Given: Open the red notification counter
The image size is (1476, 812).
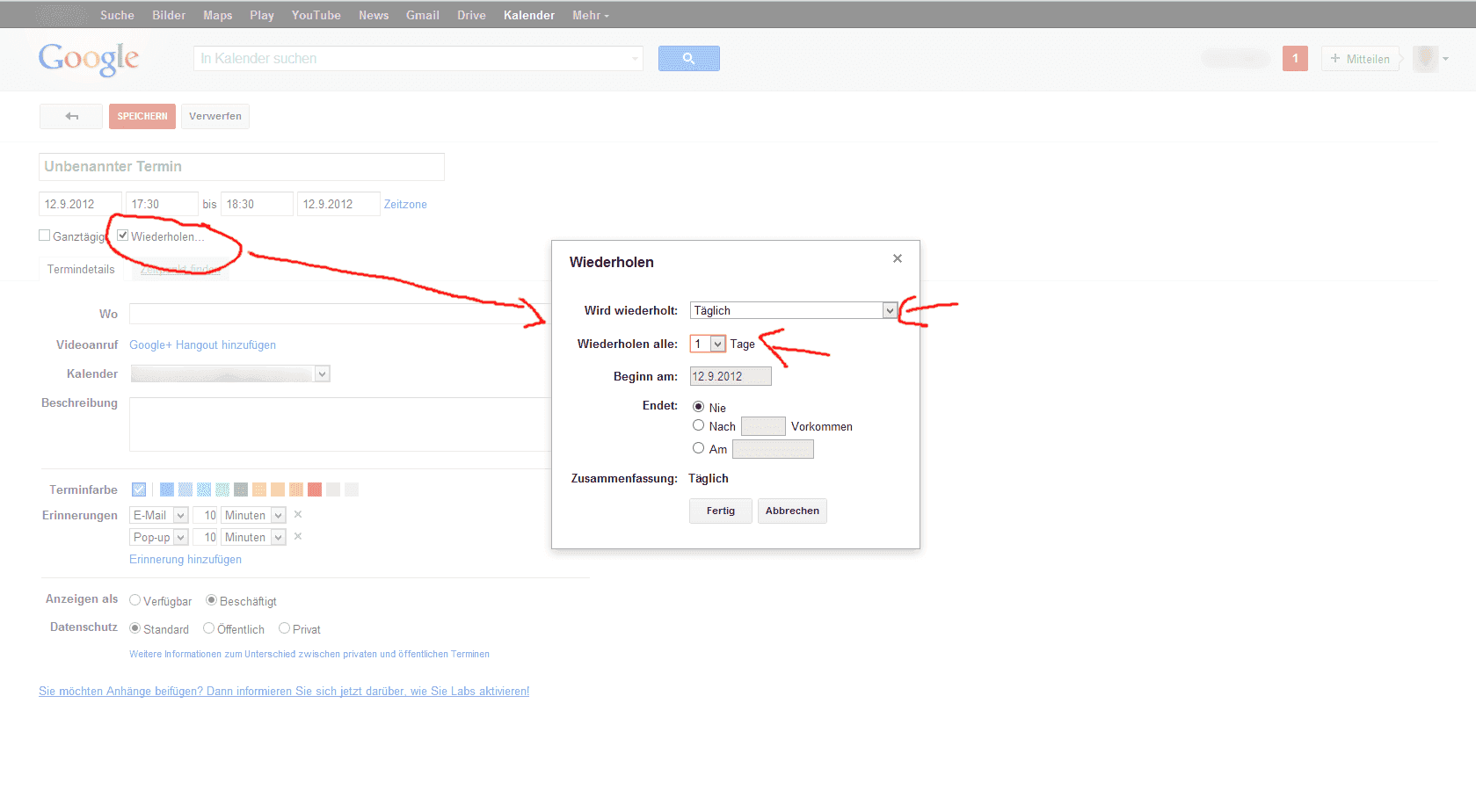Looking at the screenshot, I should click(x=1294, y=59).
